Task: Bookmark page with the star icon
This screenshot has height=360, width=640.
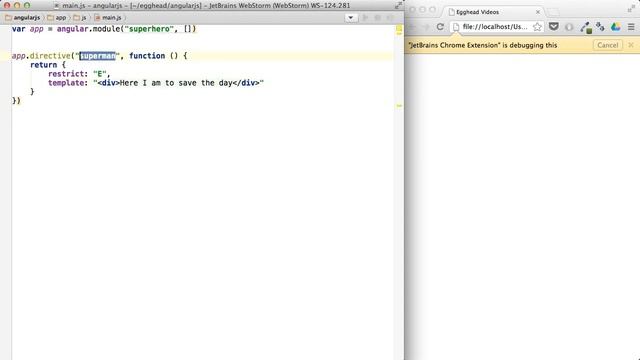Action: point(537,27)
